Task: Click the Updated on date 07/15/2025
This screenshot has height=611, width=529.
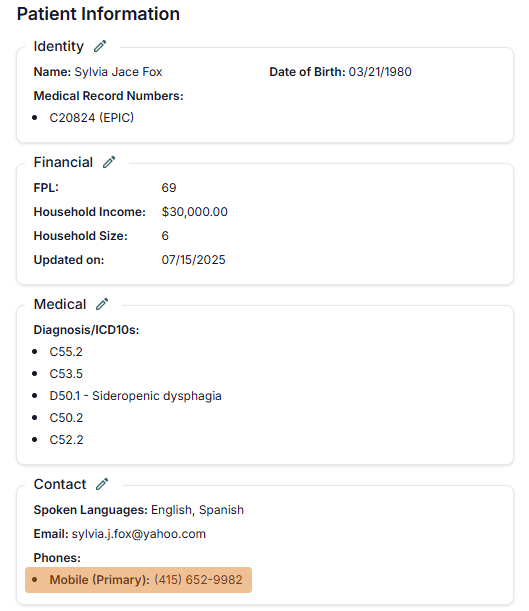Action: point(193,260)
